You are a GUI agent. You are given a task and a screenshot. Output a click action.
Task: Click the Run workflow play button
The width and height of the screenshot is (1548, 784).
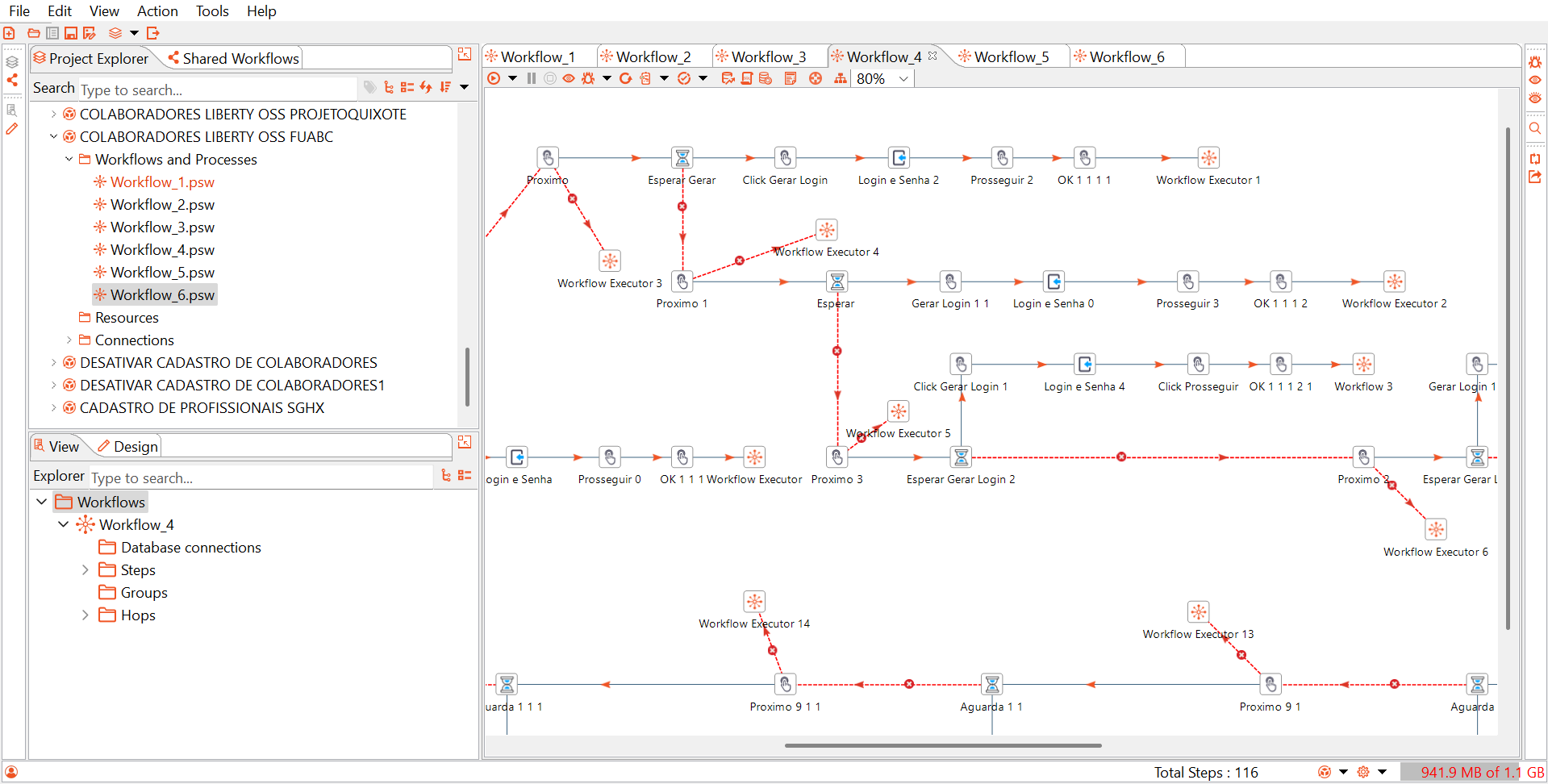point(494,78)
